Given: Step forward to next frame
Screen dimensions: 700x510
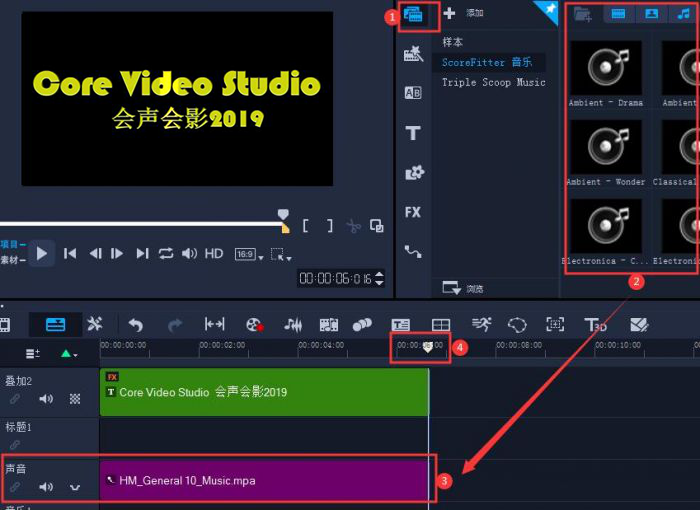Looking at the screenshot, I should click(117, 254).
